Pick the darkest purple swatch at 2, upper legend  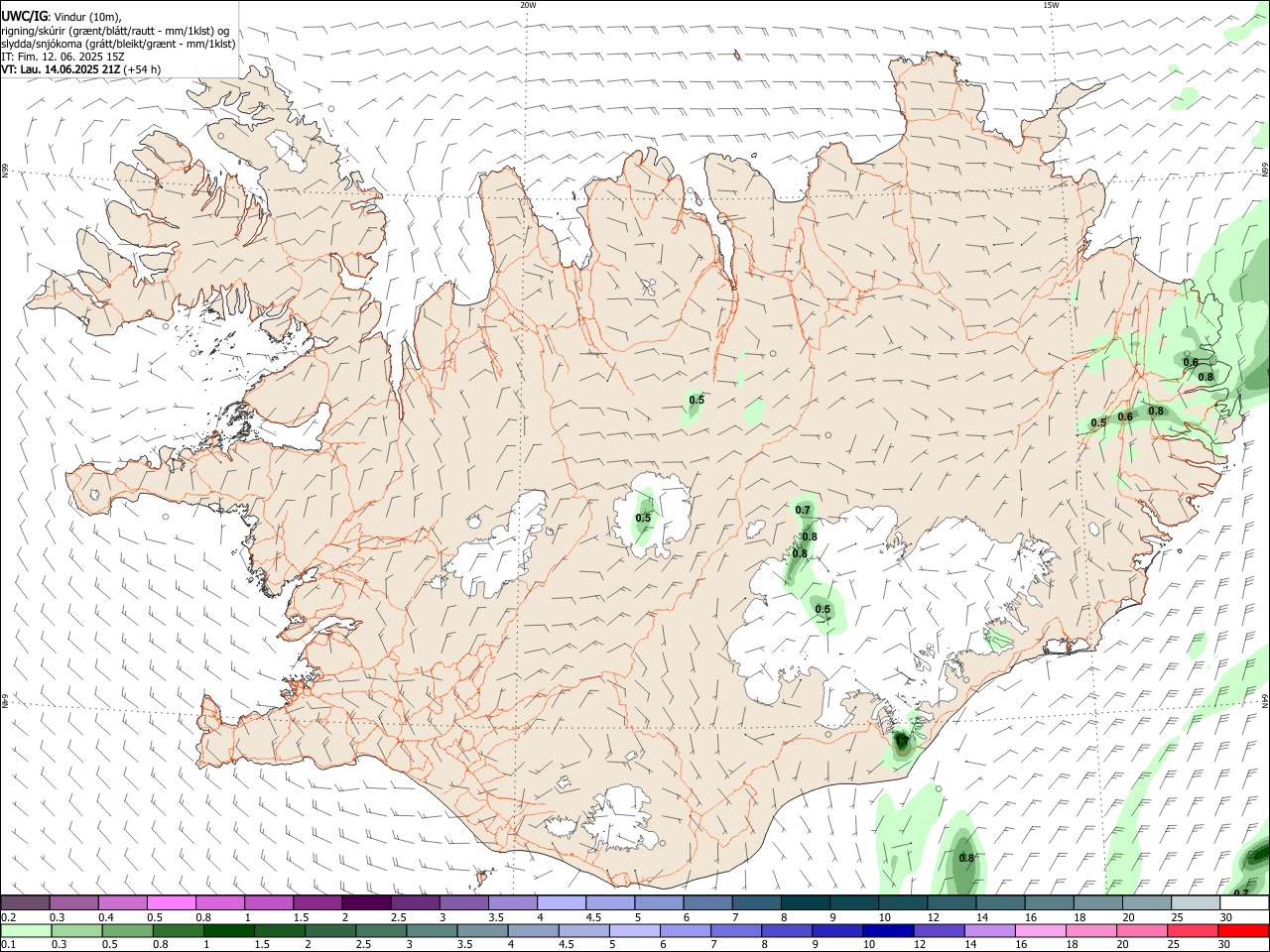pyautogui.click(x=367, y=902)
